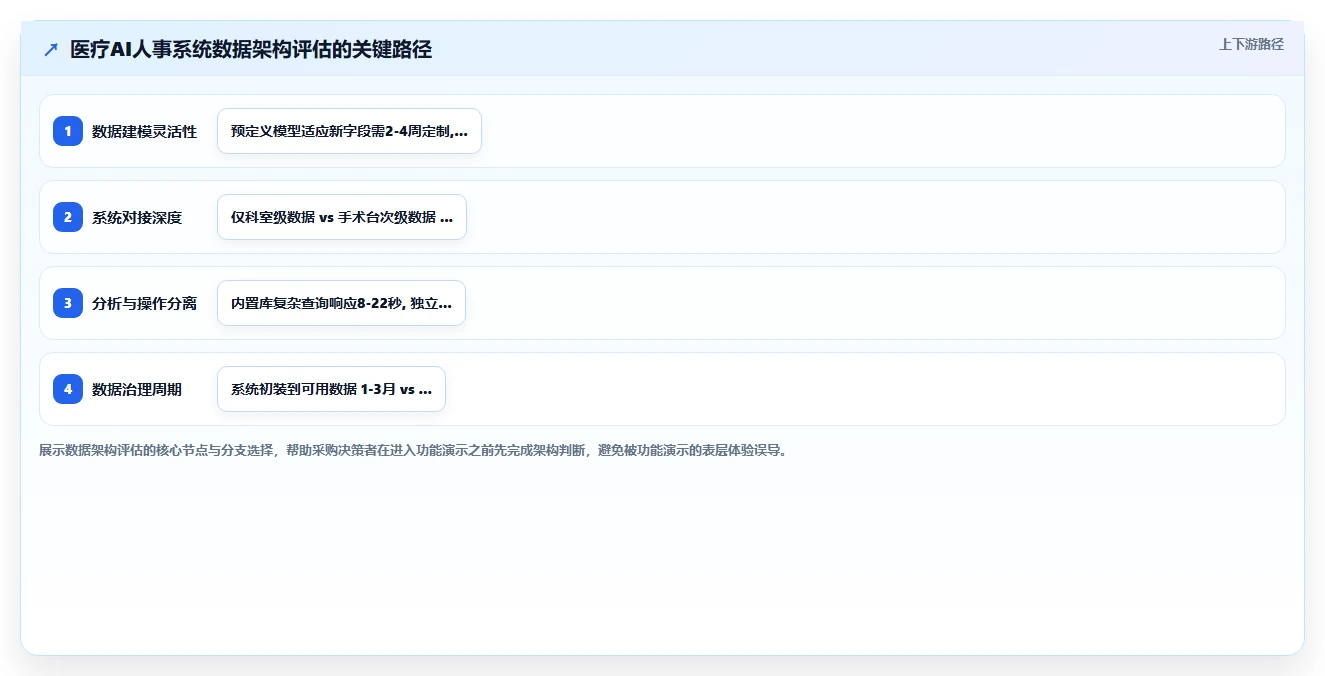Click the 医疗AI人事系统数据架构评估的关键路径 title

[x=251, y=50]
